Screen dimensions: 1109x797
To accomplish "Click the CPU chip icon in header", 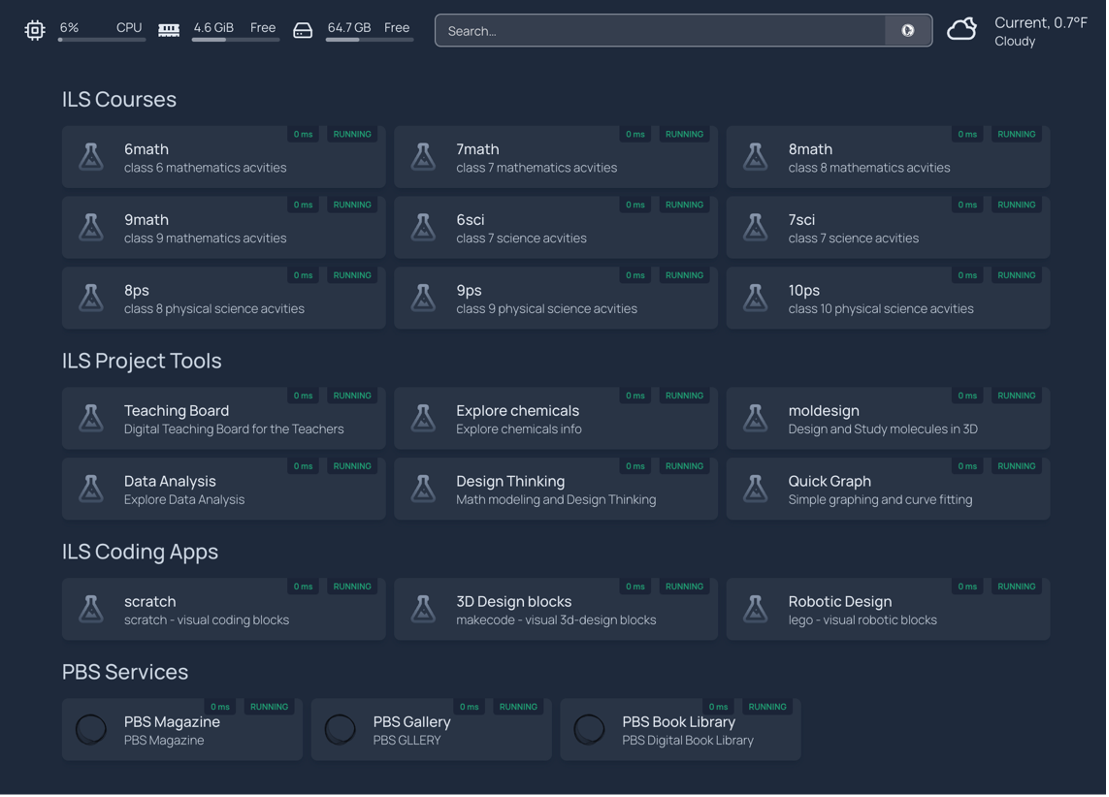I will (x=35, y=31).
